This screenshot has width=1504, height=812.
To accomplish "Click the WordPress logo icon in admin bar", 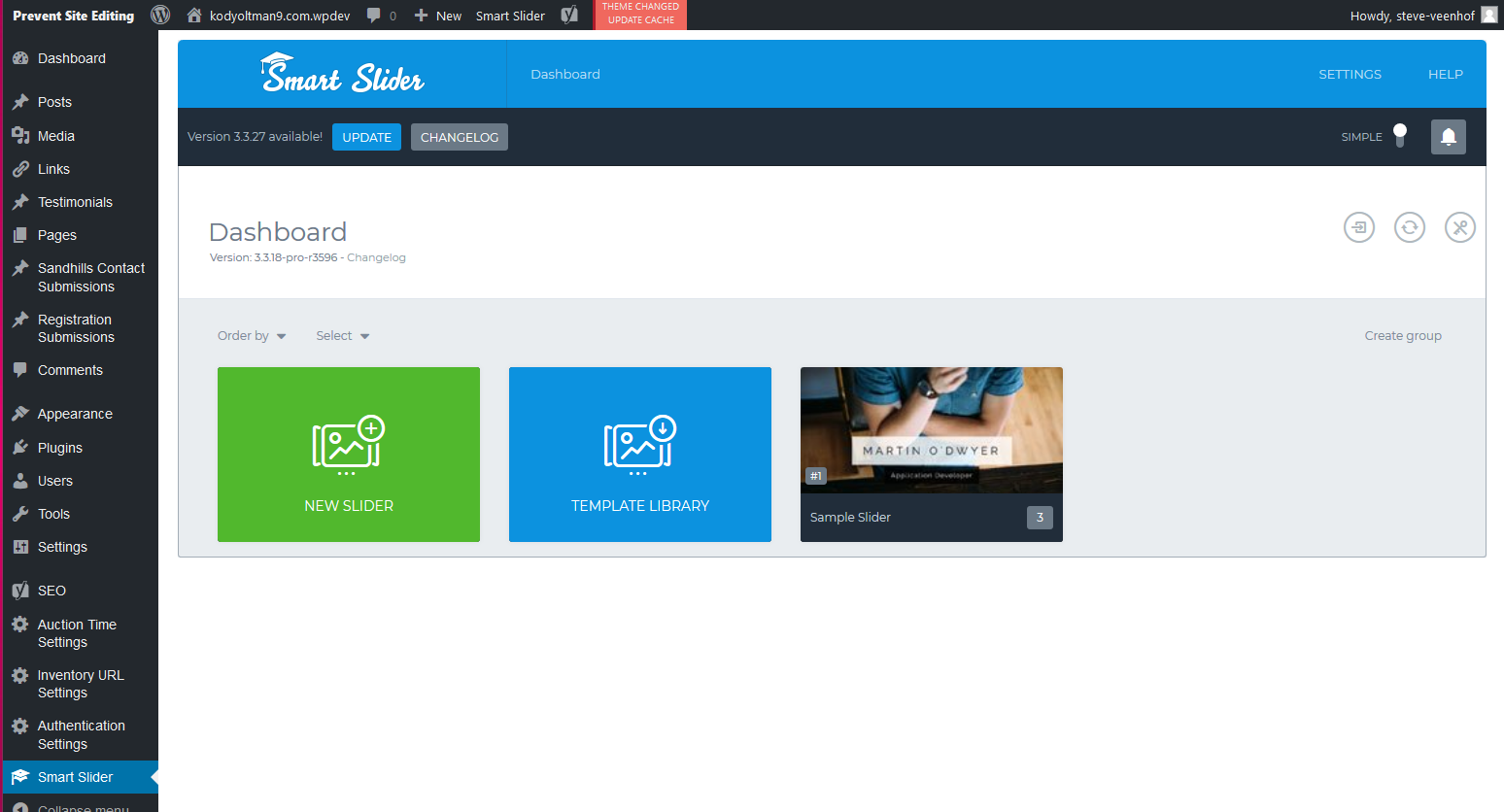I will point(161,16).
